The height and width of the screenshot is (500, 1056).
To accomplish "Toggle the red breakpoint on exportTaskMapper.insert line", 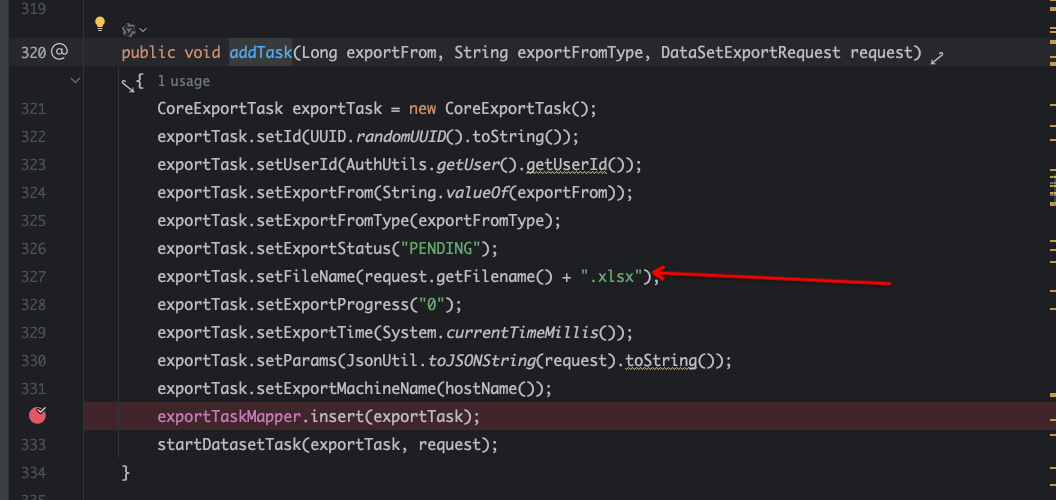I will tap(38, 416).
